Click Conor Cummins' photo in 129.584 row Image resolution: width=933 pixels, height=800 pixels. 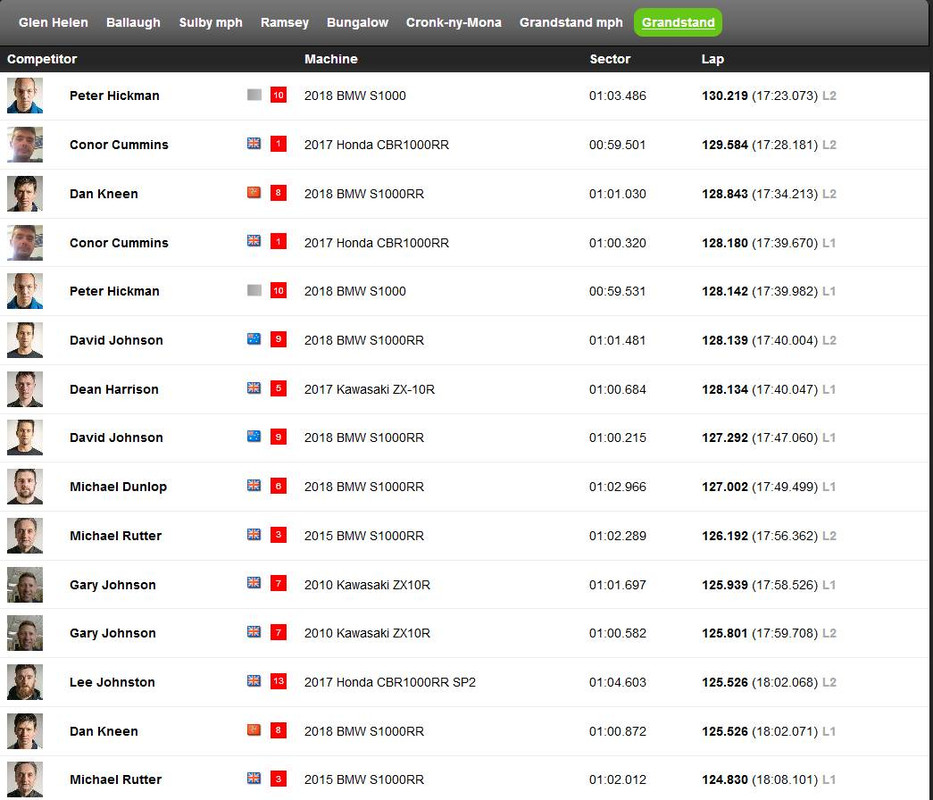25,145
